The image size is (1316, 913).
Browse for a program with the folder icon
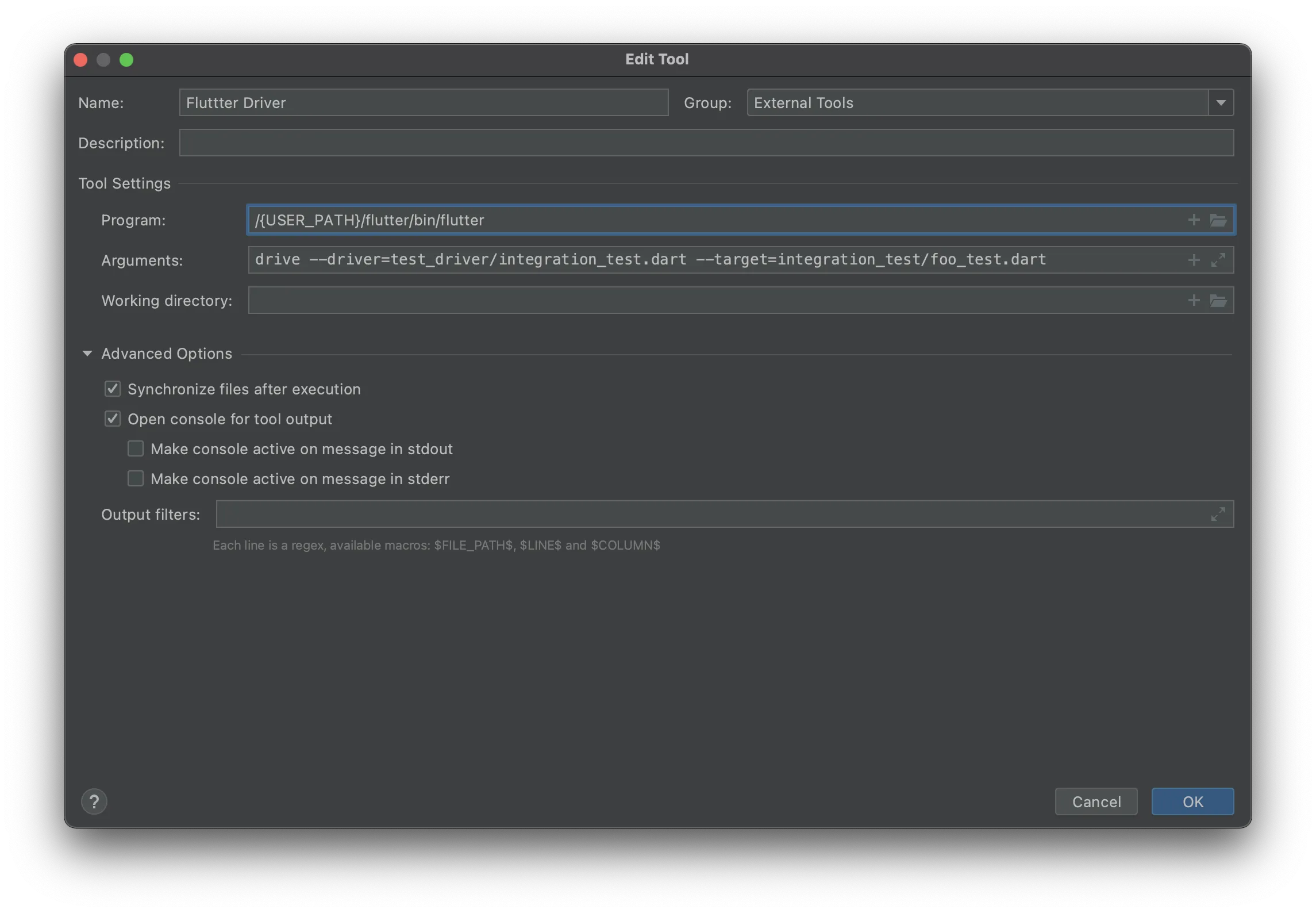[x=1218, y=220]
